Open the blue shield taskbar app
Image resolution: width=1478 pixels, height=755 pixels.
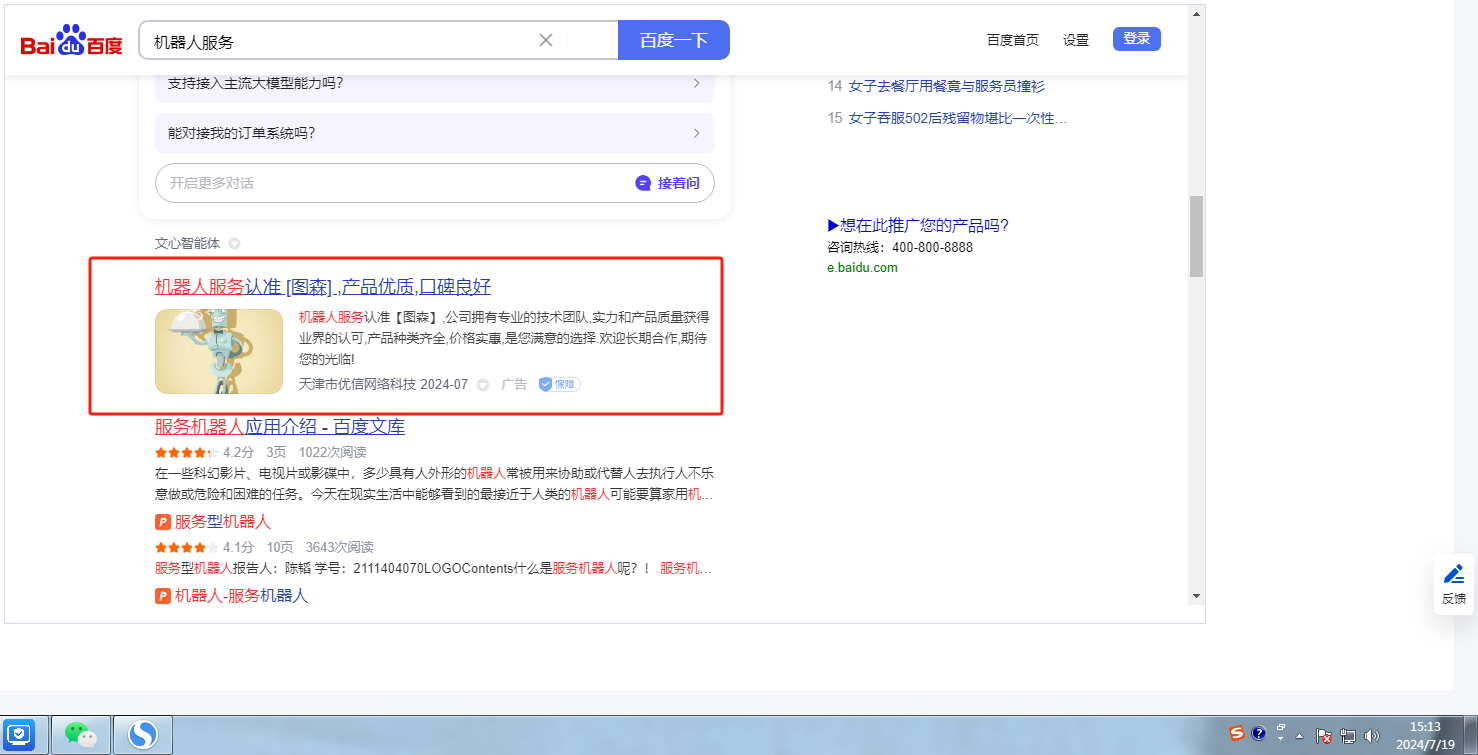pyautogui.click(x=20, y=735)
